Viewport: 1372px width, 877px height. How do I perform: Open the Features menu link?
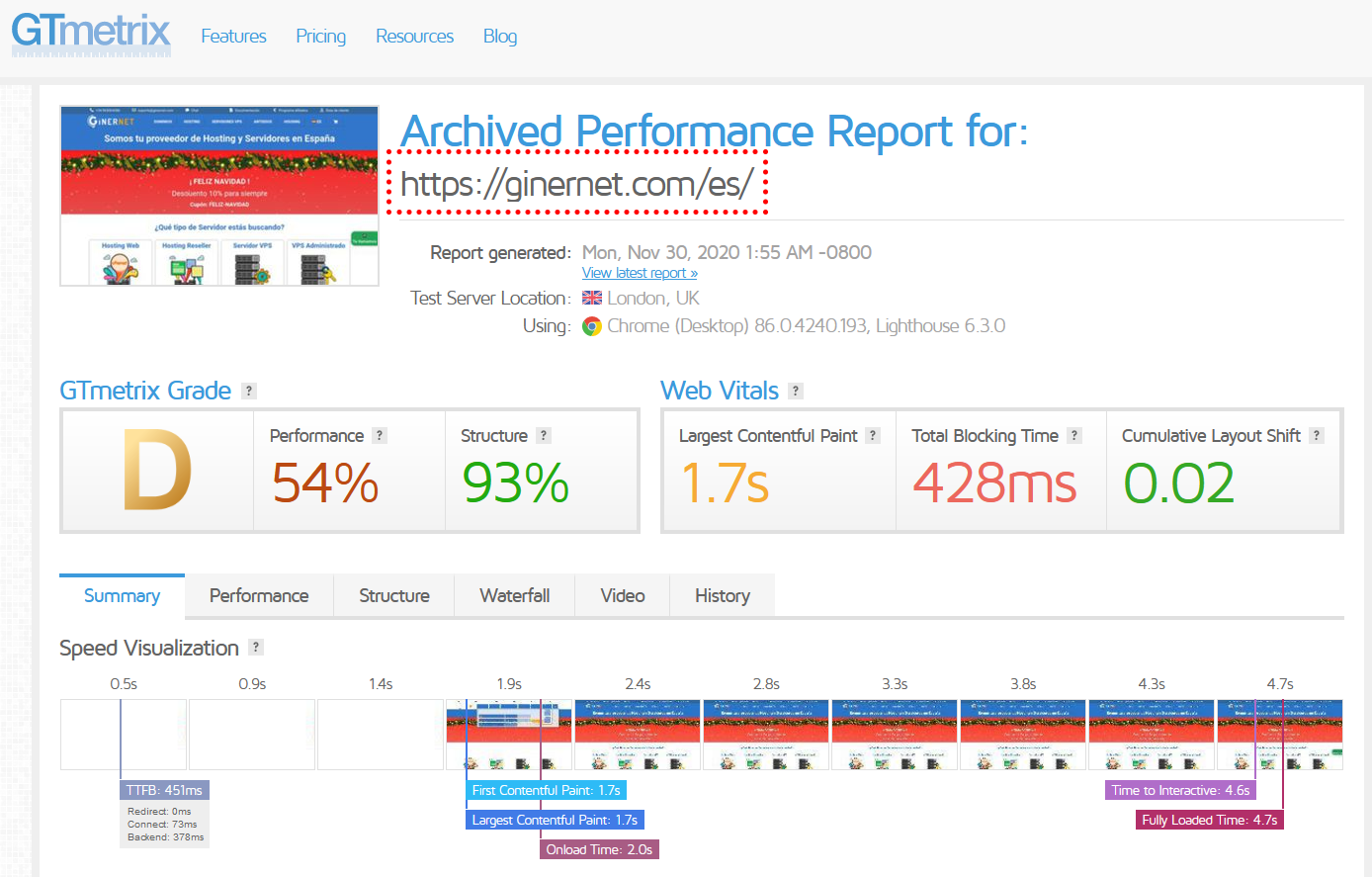[233, 37]
